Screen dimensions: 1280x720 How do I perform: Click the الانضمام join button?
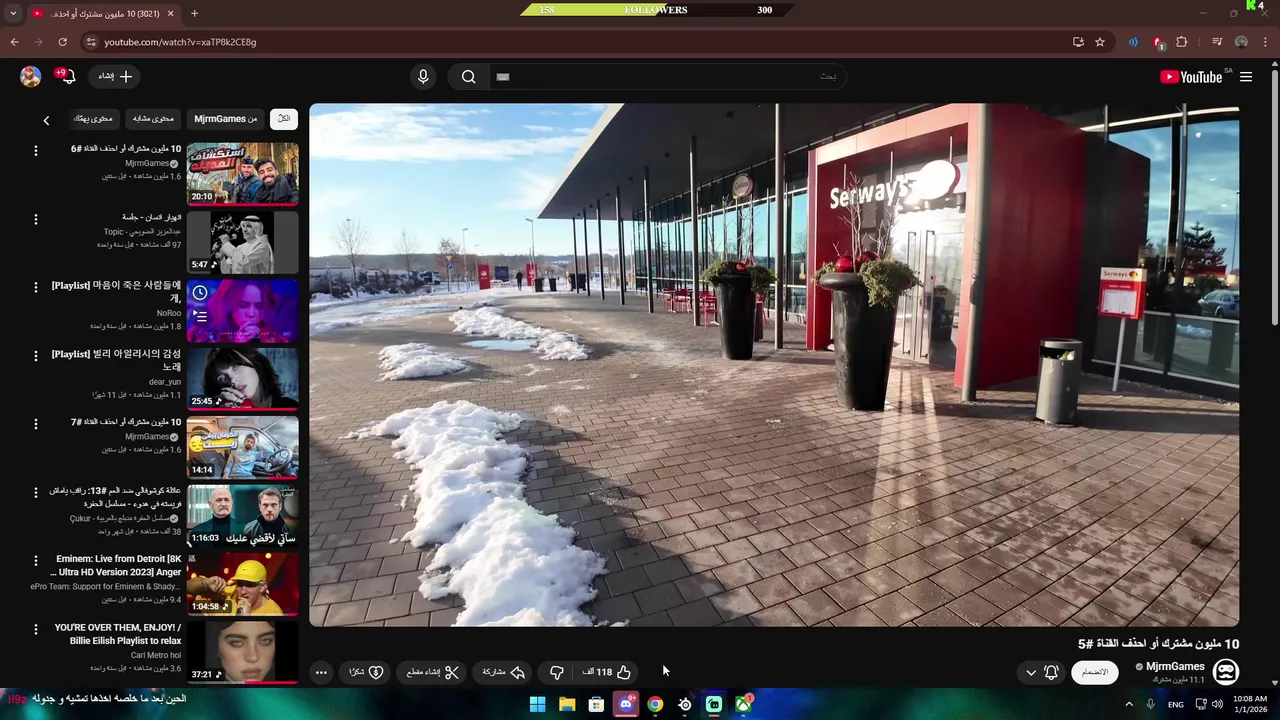[x=1095, y=672]
